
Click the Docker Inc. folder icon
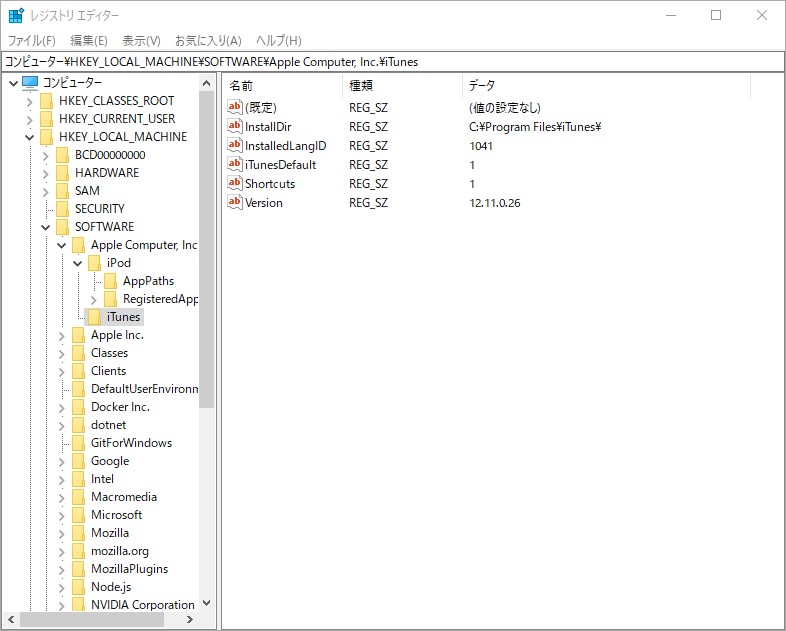tap(79, 407)
